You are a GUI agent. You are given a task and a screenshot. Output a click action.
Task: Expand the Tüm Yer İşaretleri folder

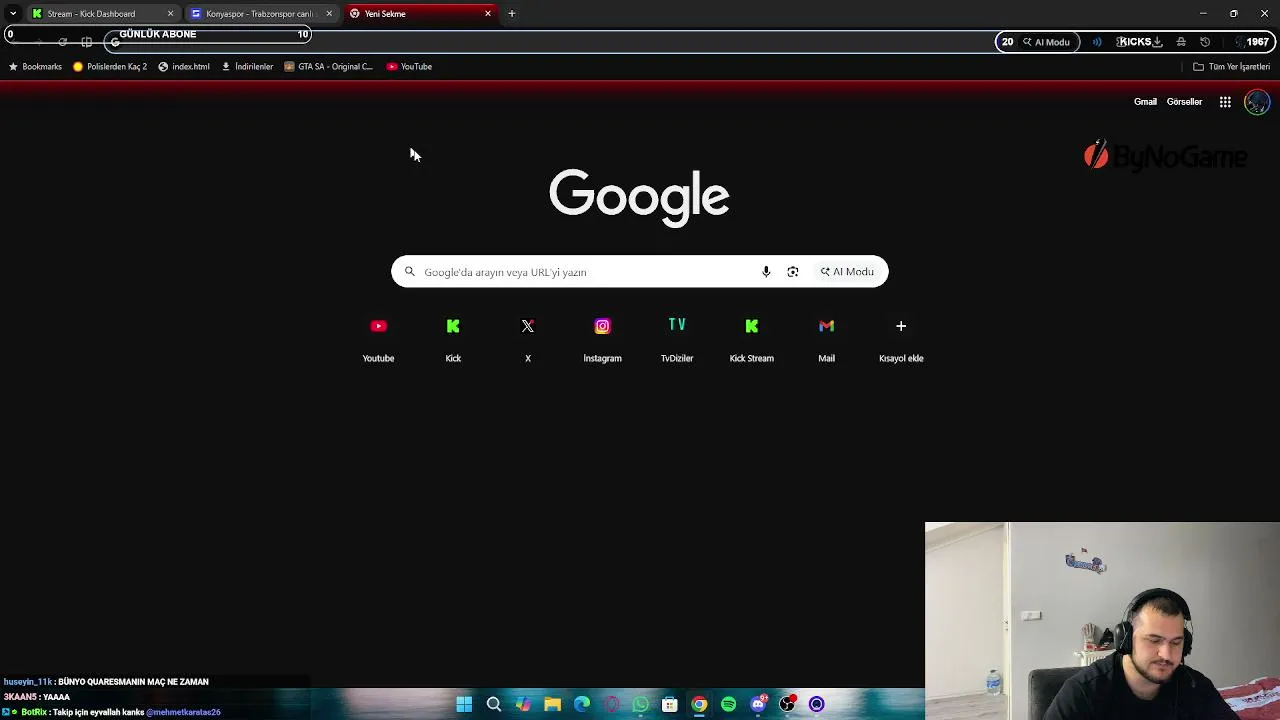[x=1231, y=67]
